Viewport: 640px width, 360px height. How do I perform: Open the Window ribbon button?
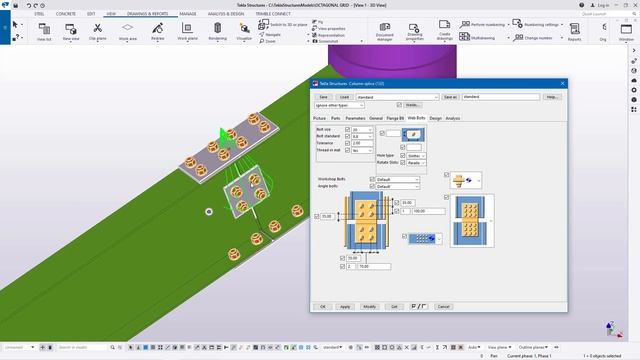pos(626,32)
